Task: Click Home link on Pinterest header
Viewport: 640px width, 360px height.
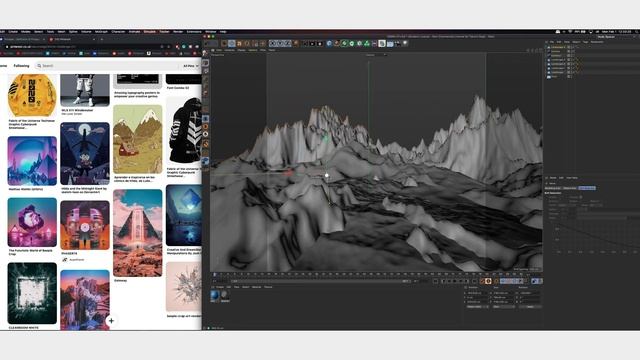Action: point(3,66)
